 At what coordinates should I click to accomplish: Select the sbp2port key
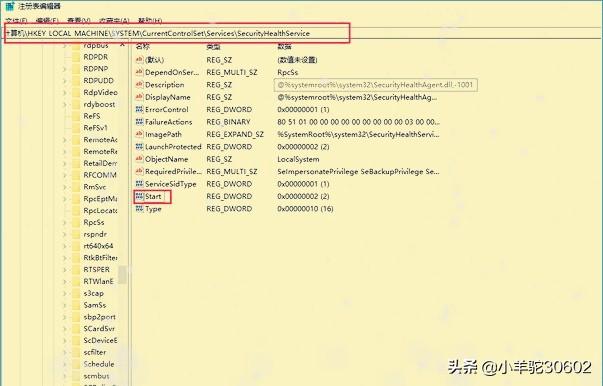pyautogui.click(x=100, y=317)
